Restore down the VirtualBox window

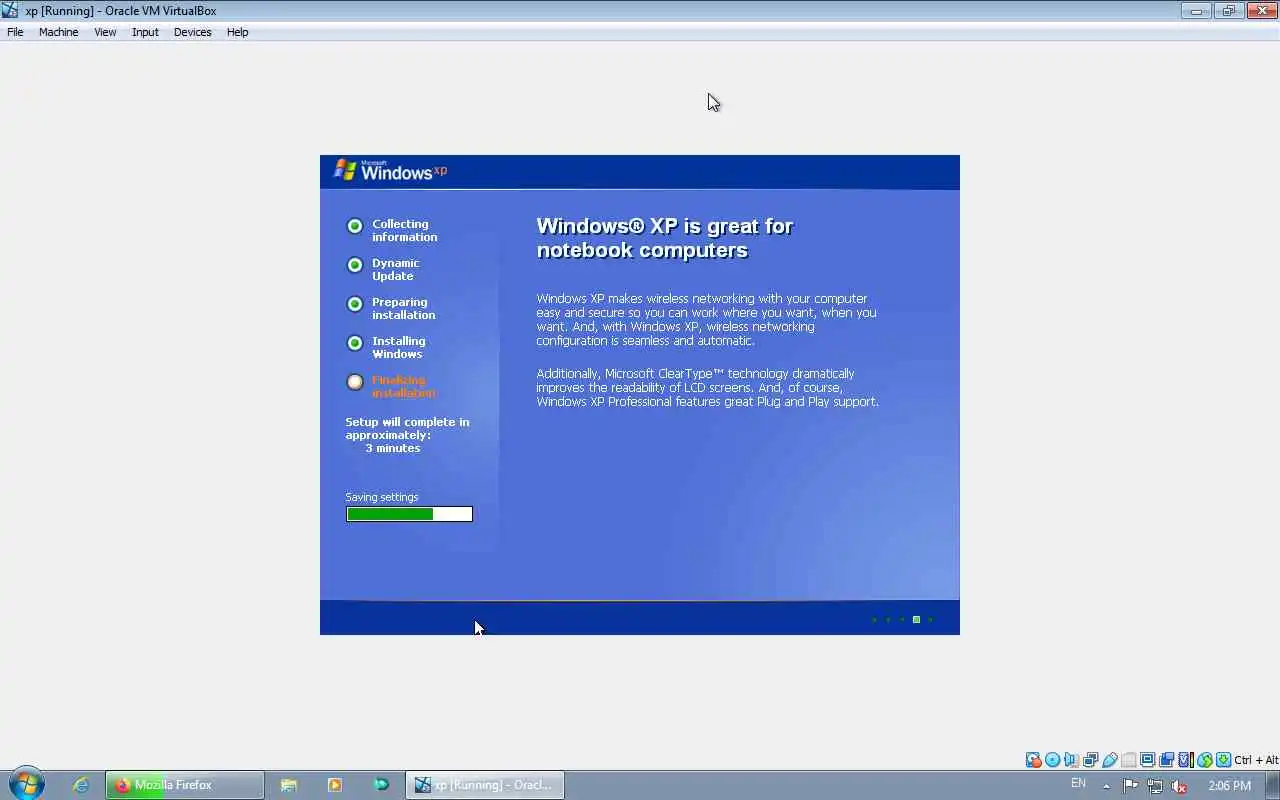1228,10
